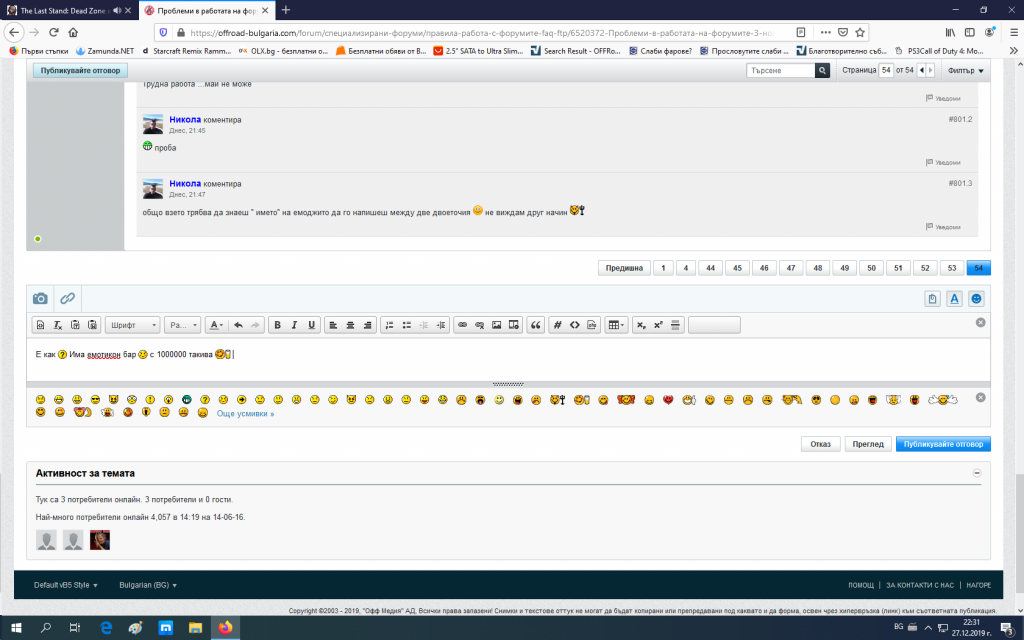Remove hyperlink with unlink icon
The width and height of the screenshot is (1024, 640).
click(479, 325)
